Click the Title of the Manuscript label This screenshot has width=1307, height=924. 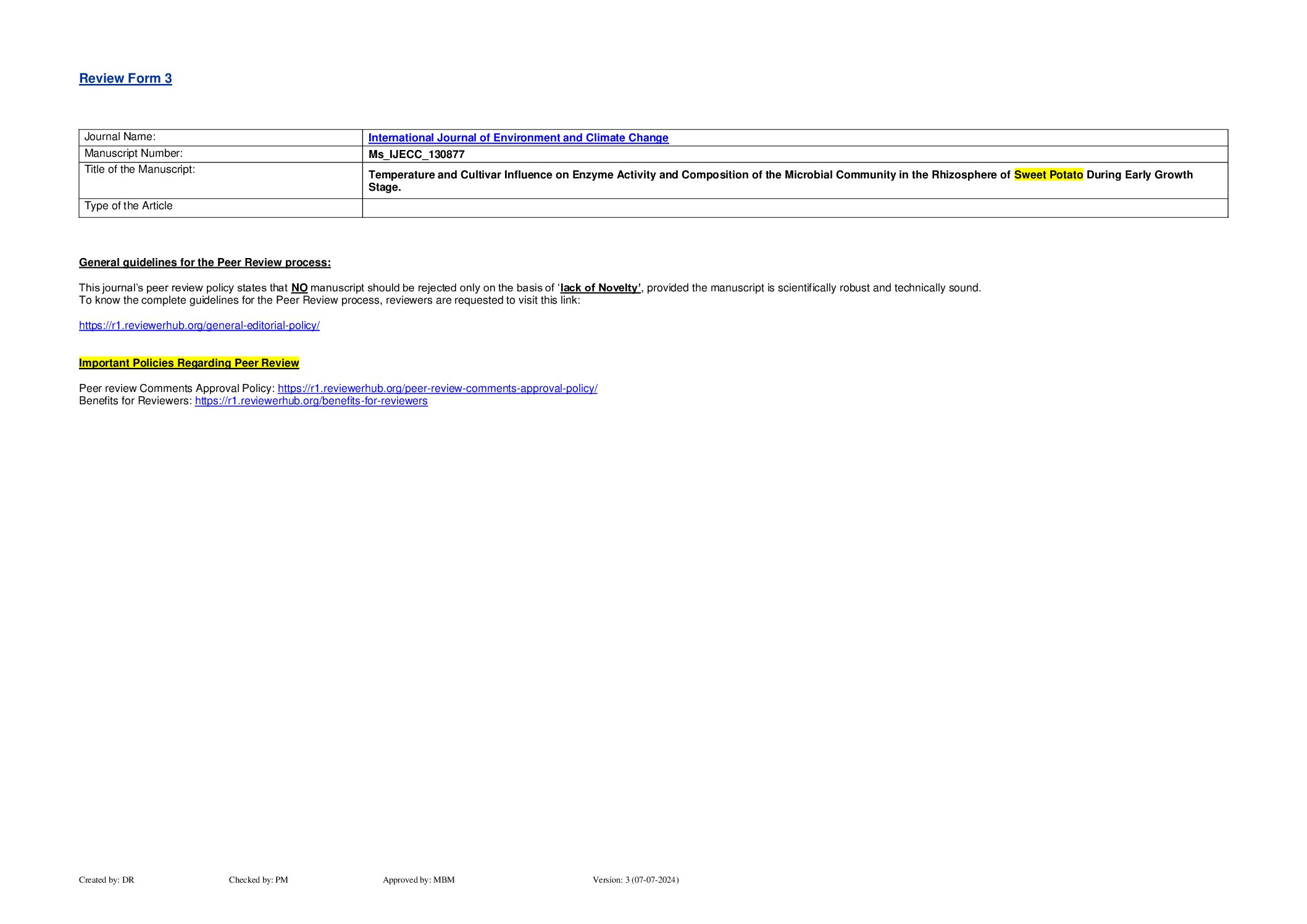tap(140, 169)
